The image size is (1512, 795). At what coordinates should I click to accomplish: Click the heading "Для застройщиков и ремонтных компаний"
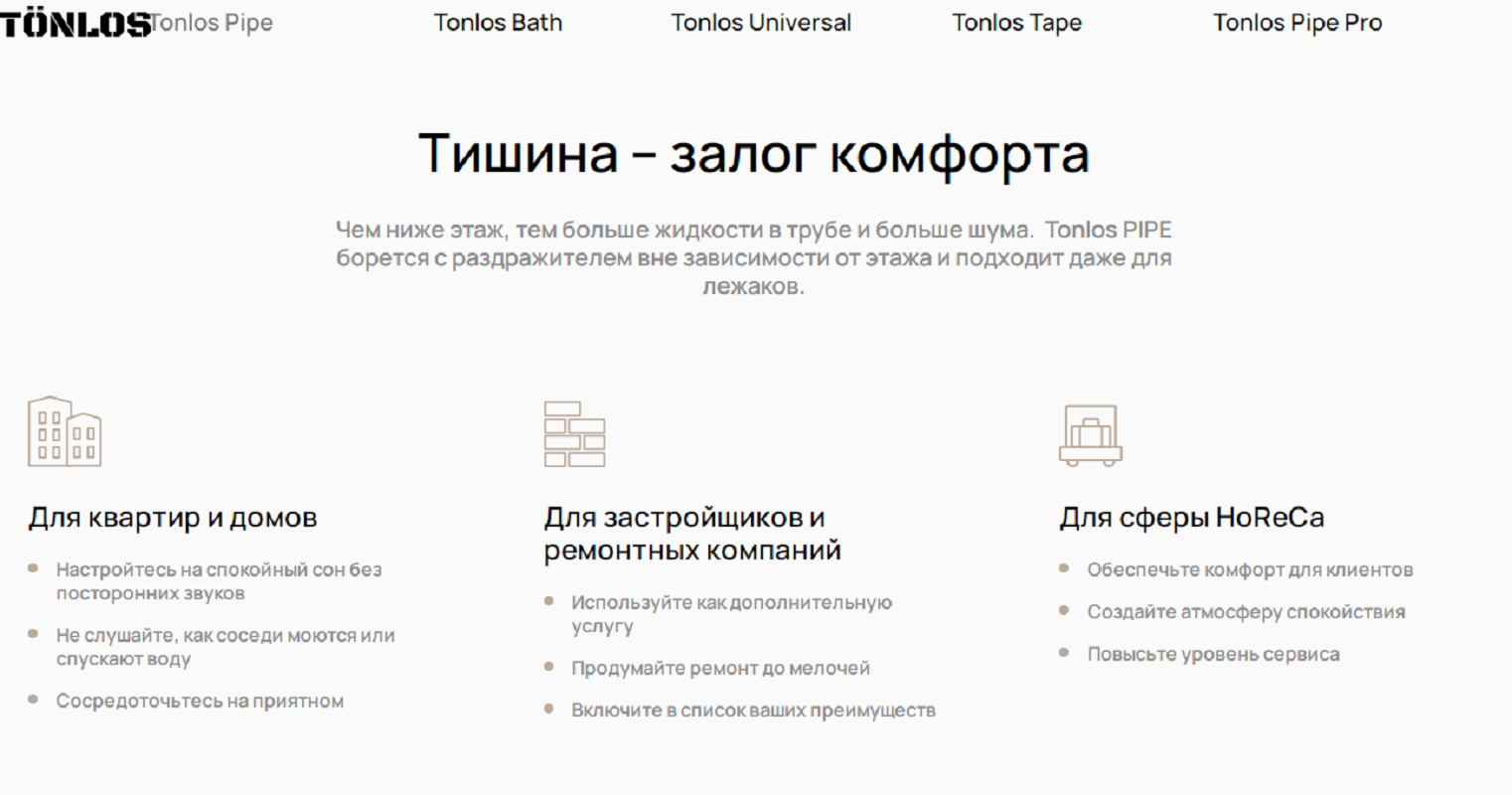[692, 534]
